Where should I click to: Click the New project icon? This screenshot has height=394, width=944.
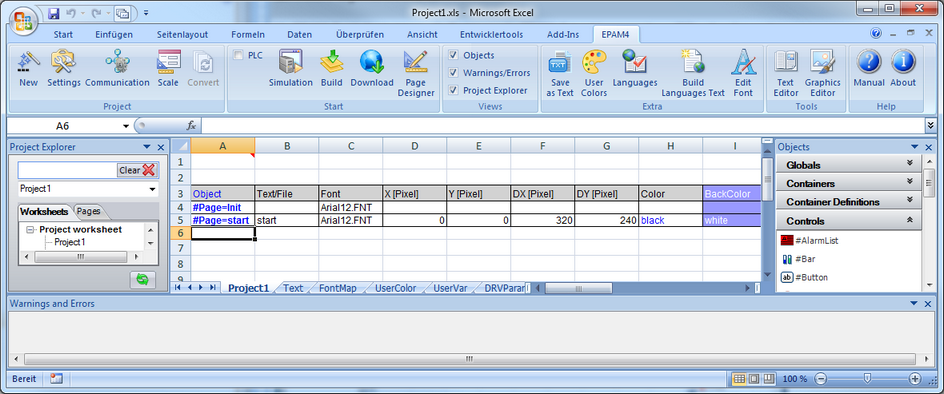(28, 62)
